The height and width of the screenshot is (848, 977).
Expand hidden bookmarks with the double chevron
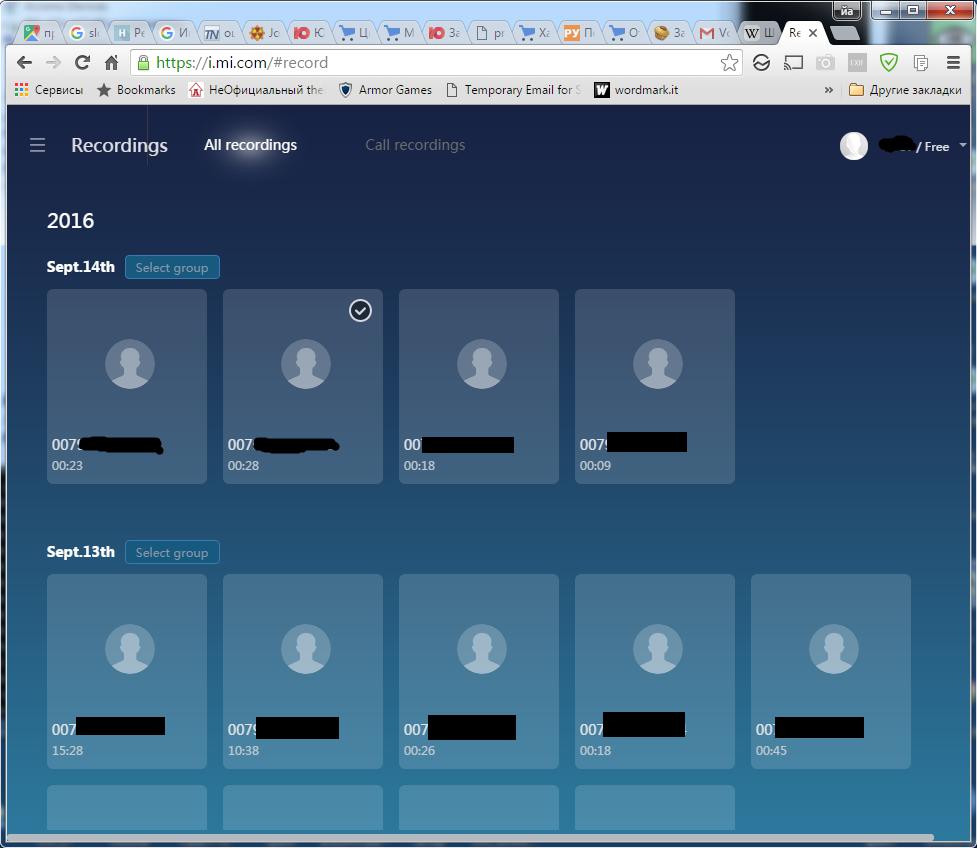pyautogui.click(x=829, y=90)
